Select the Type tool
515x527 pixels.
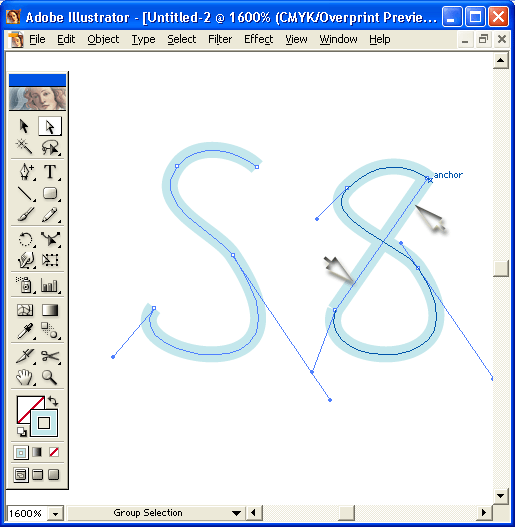click(50, 171)
